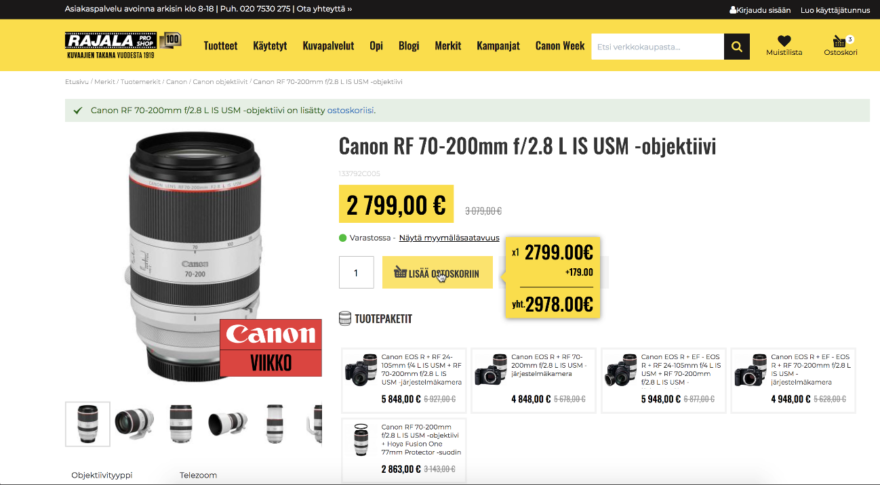Open the Tuotteet menu
The height and width of the screenshot is (485, 880).
[x=221, y=46]
